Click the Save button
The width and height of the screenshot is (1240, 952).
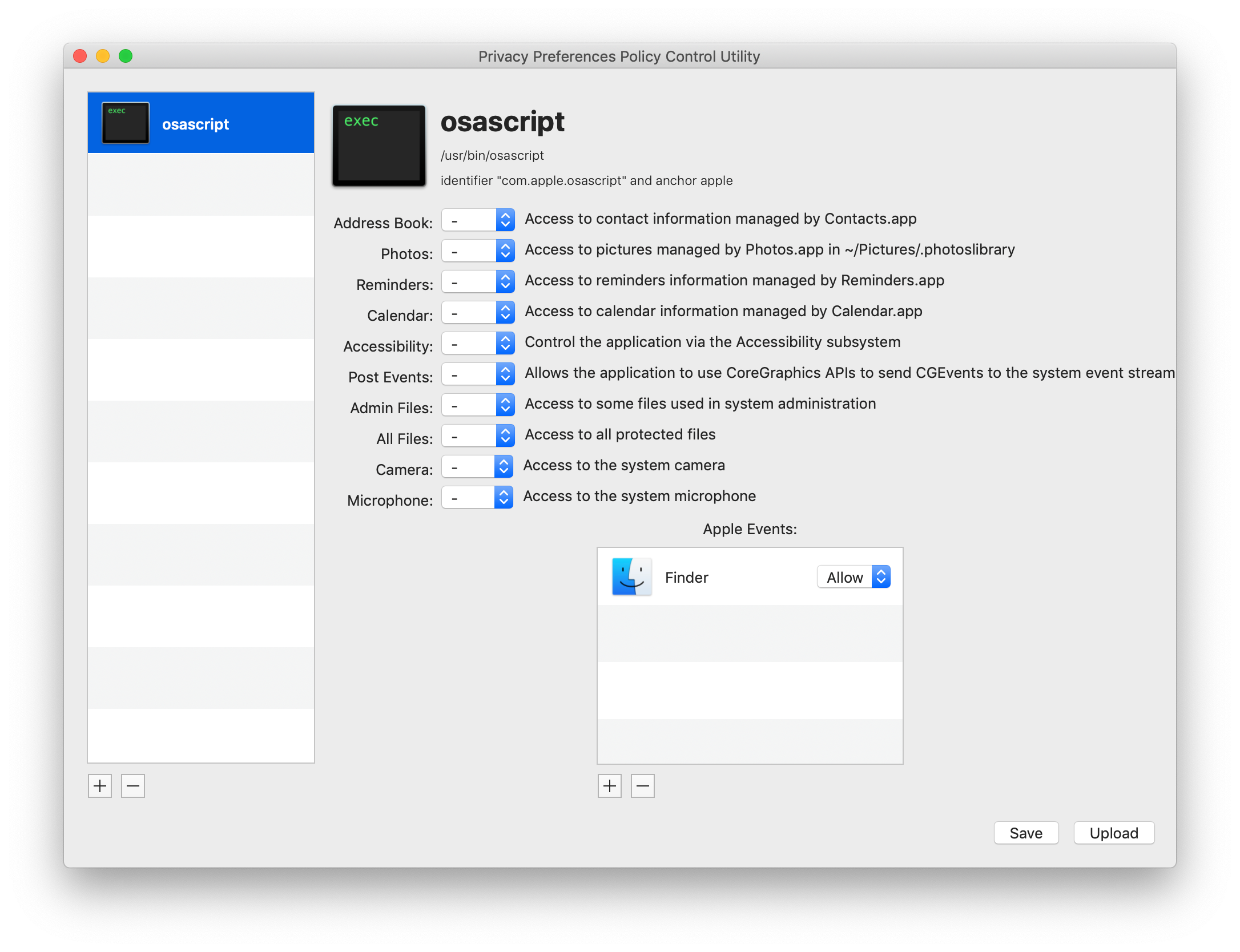pyautogui.click(x=1026, y=833)
